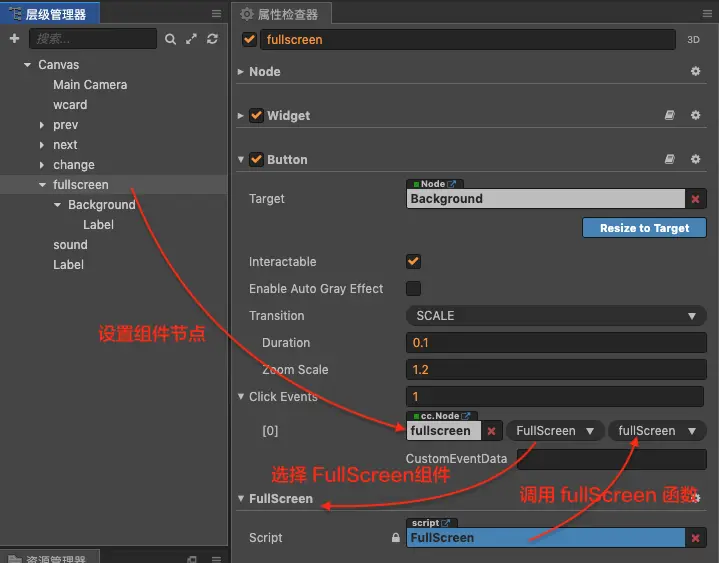This screenshot has width=719, height=563.
Task: Refresh the hierarchy panel
Action: coord(212,39)
